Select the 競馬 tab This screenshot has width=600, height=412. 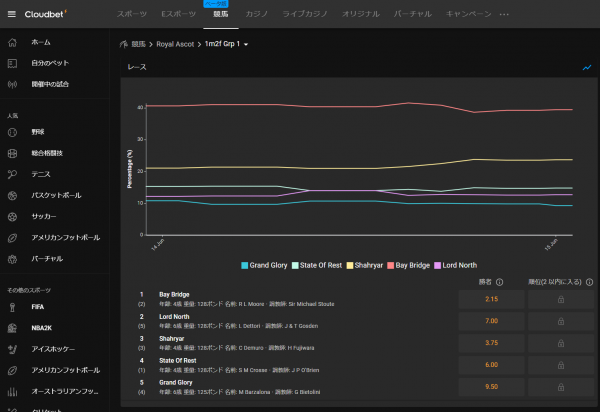pos(221,14)
